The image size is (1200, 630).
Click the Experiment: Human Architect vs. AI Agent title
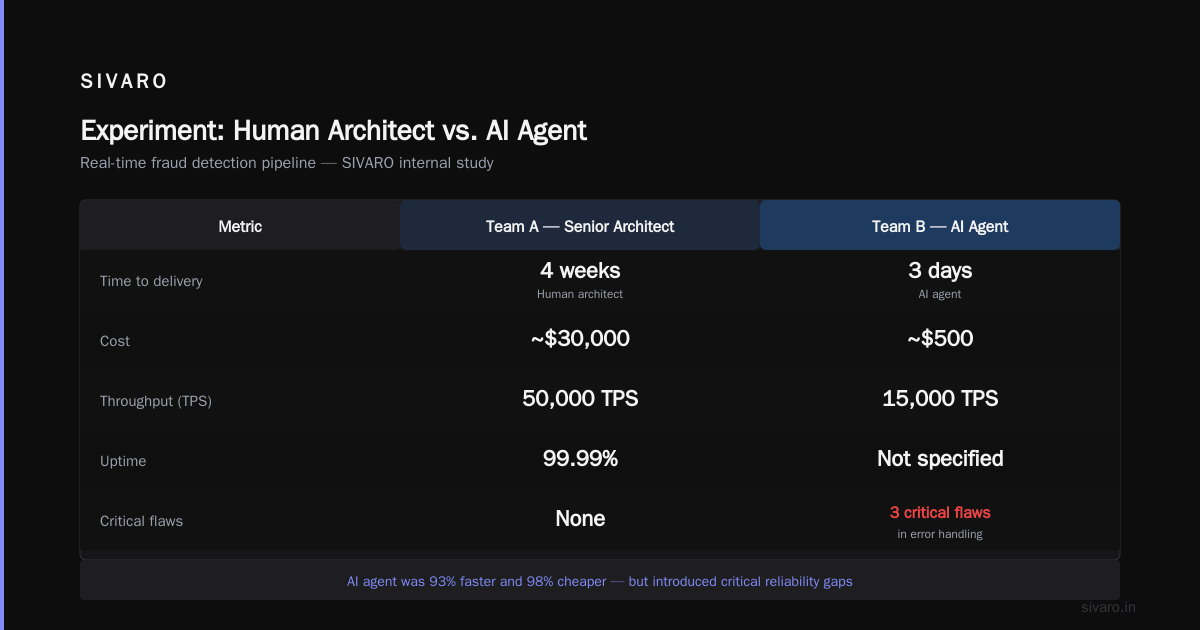[333, 131]
